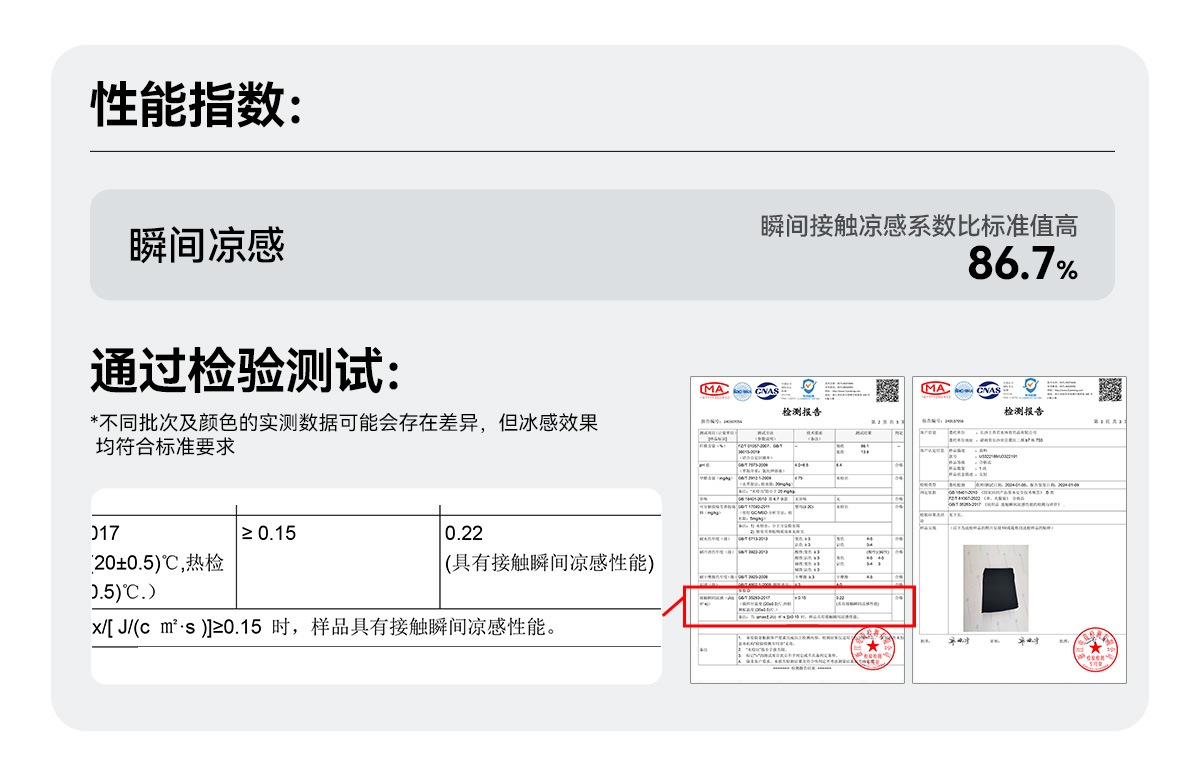Click the CNAS logo on the sample-photo report
The image size is (1200, 768).
989,390
